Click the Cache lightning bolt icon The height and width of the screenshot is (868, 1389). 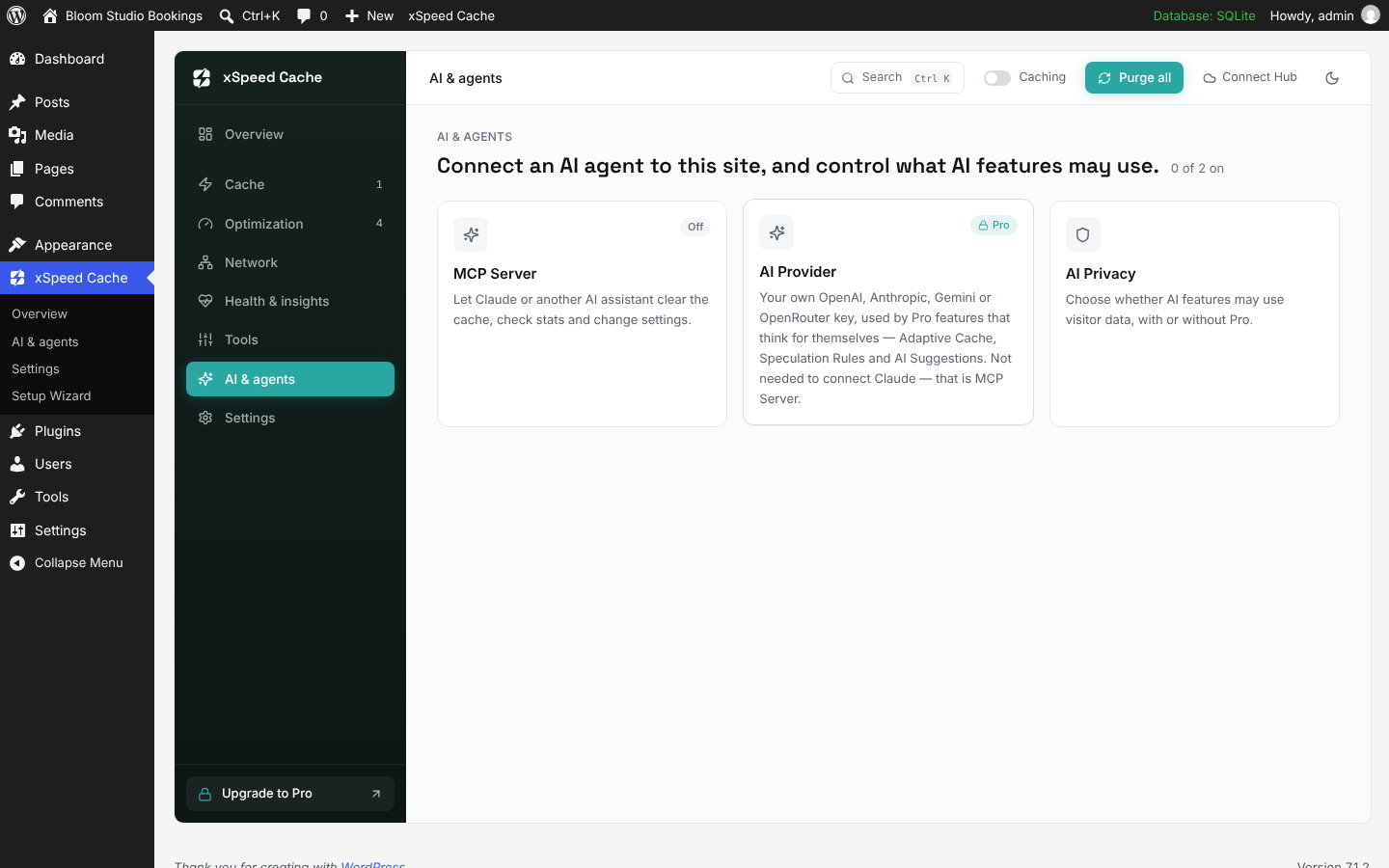205,184
